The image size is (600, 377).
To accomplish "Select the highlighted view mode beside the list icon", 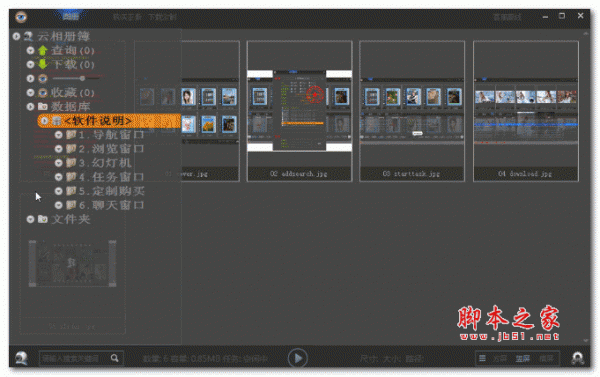I will pos(522,358).
